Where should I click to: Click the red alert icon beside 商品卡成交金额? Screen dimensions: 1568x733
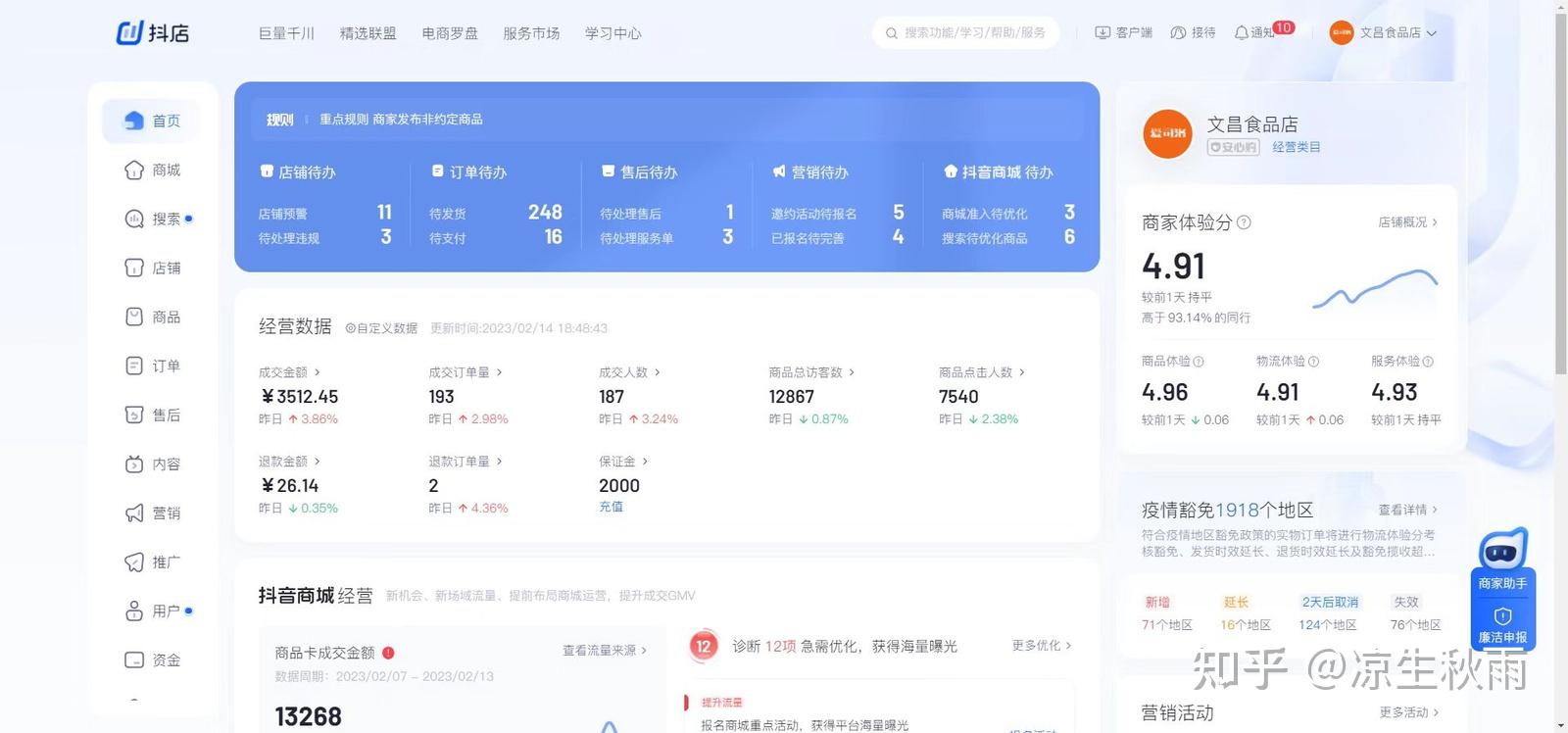388,653
